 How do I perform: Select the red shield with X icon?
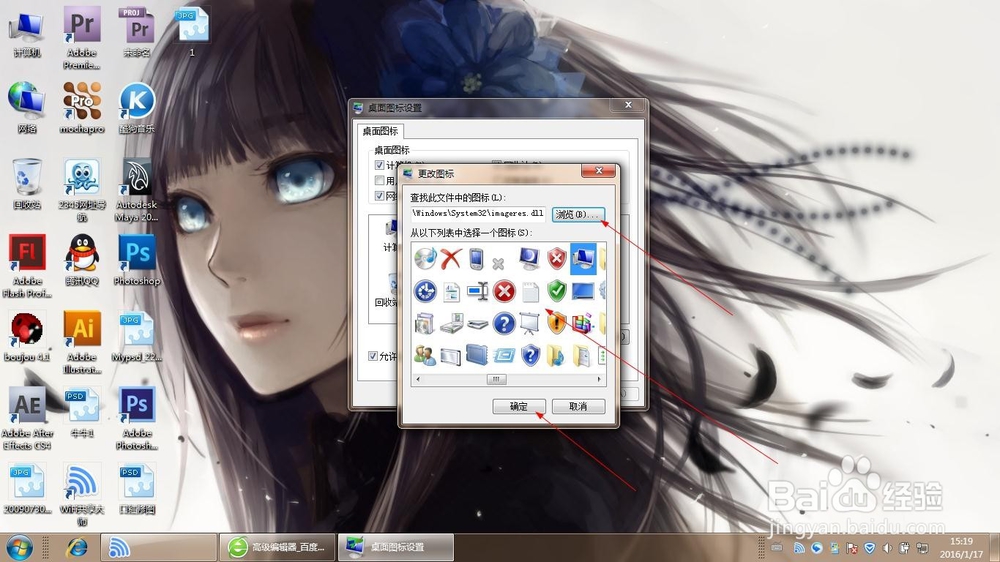pos(557,259)
